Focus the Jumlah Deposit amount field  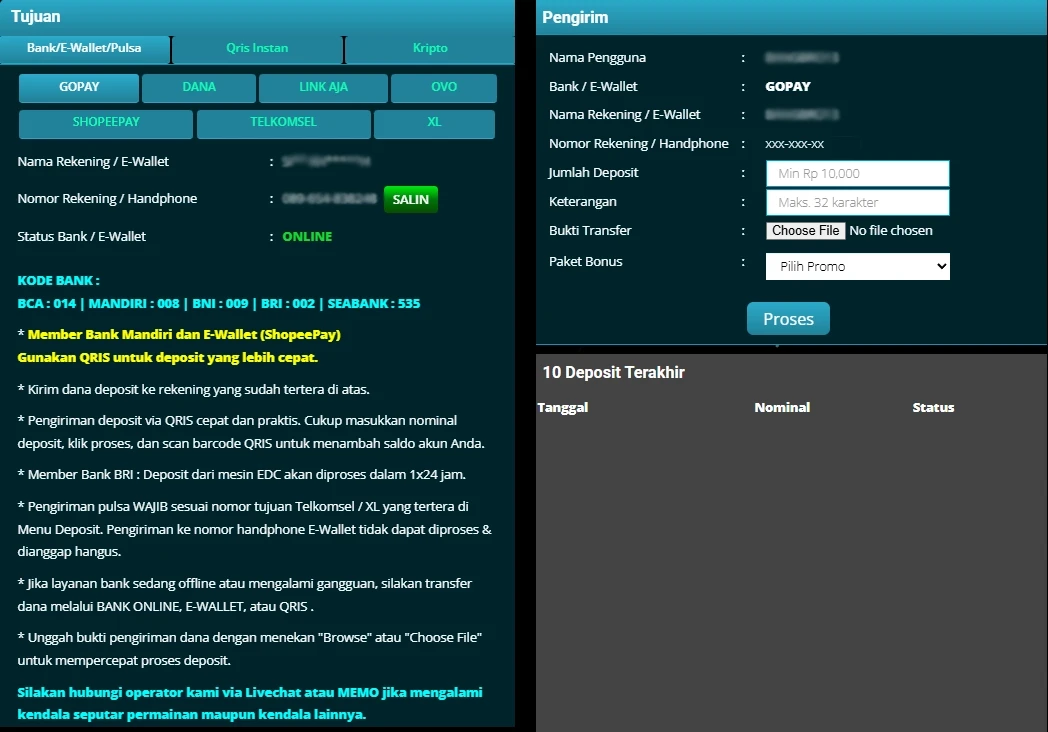[x=858, y=174]
